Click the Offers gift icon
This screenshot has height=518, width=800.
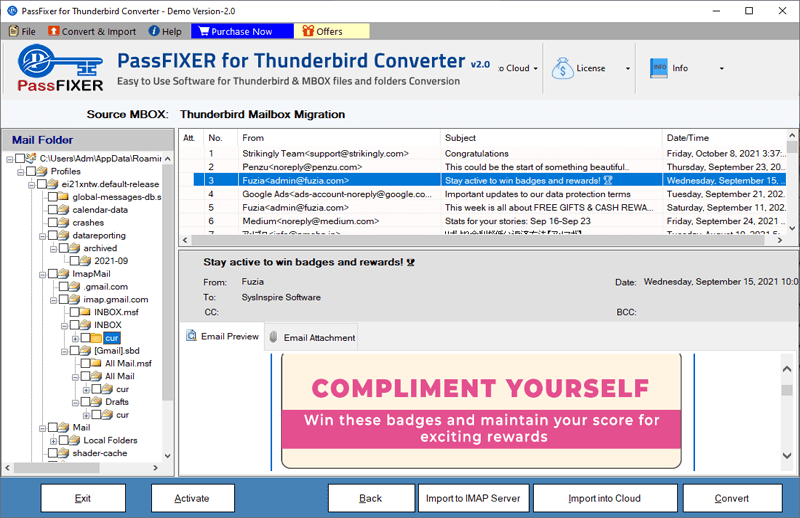[x=308, y=31]
